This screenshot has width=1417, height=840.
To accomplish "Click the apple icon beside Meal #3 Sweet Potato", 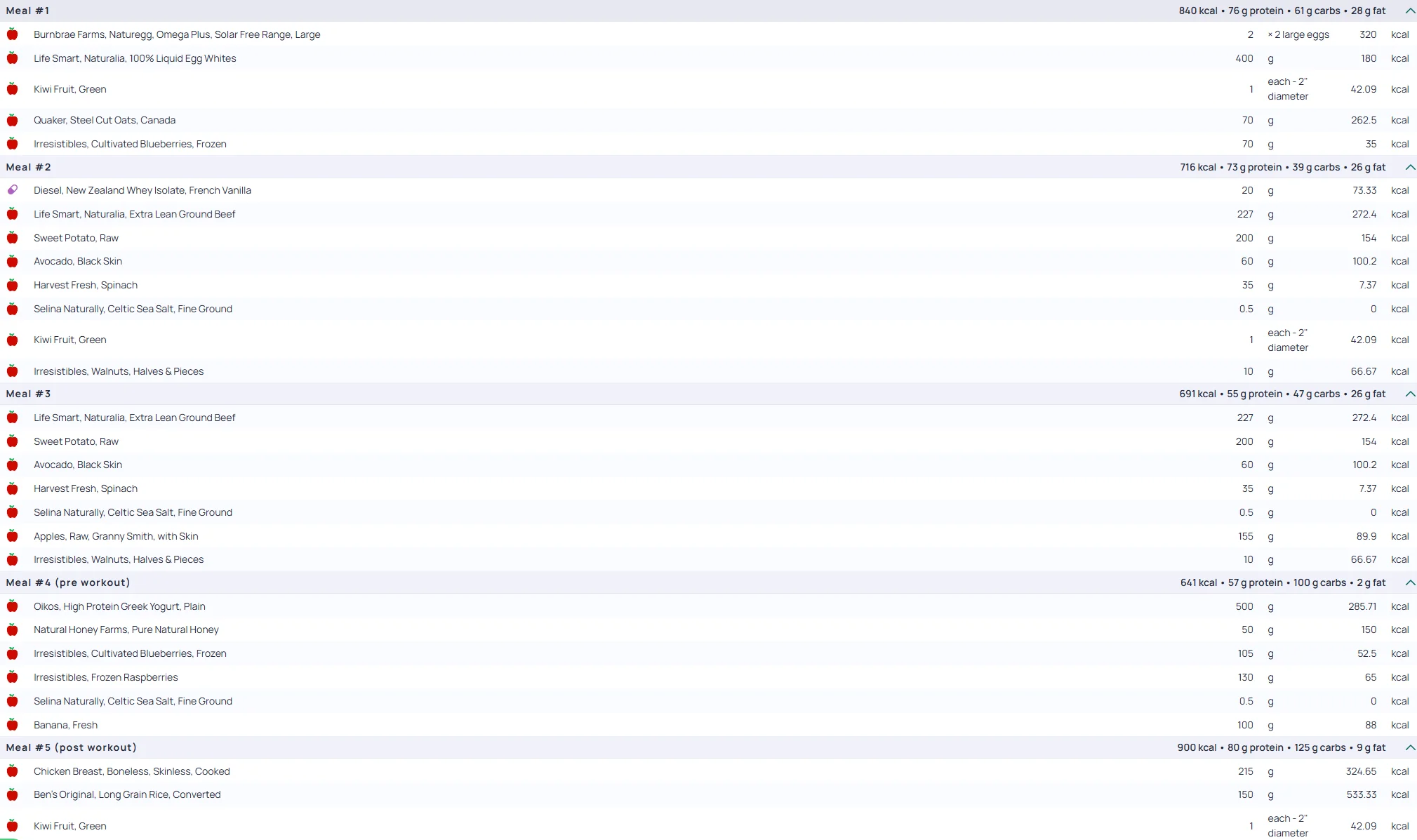I will tap(13, 441).
